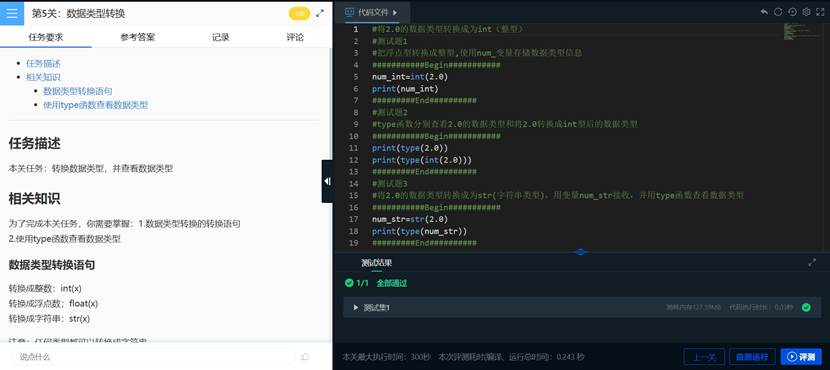Viewport: 830px width, 370px height.
Task: Click code line num_str=str(2.0)
Action: click(410, 219)
